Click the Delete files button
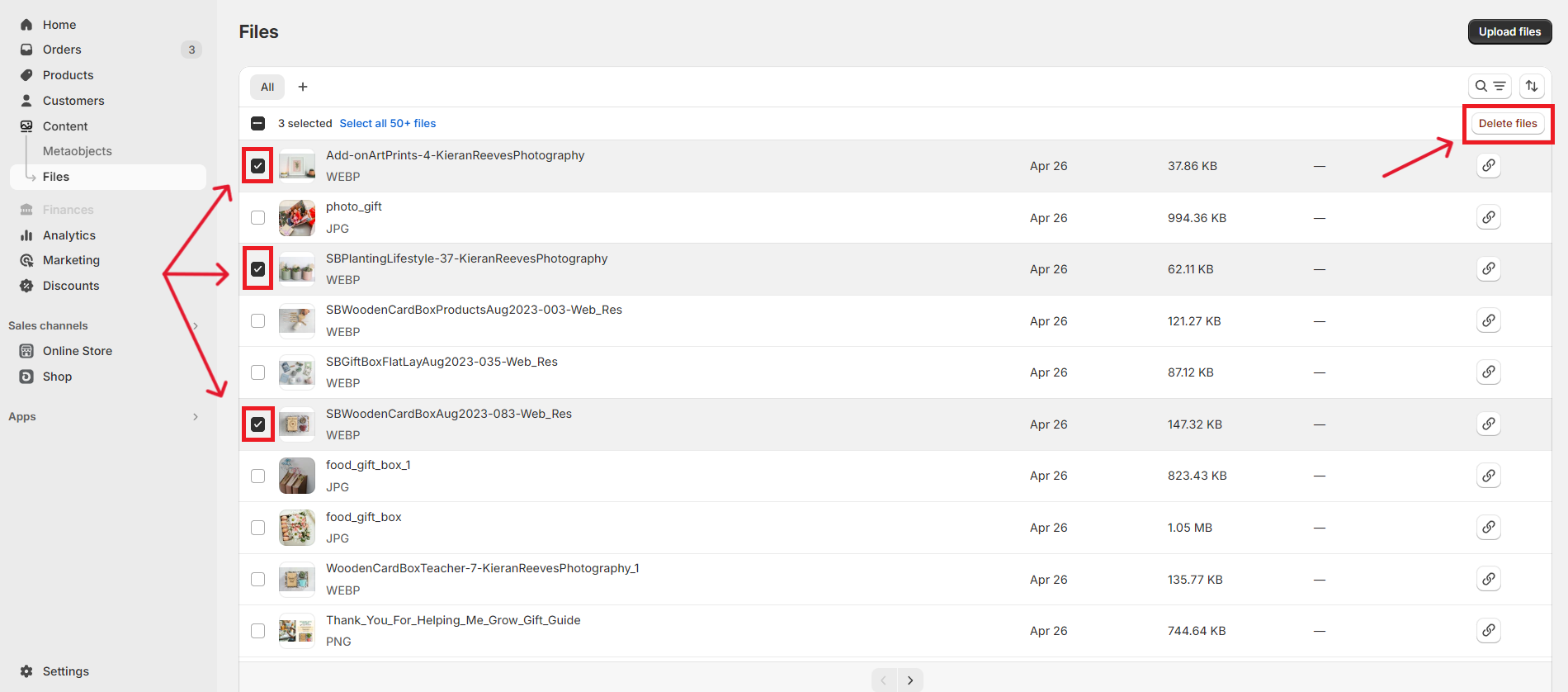This screenshot has width=1568, height=692. click(x=1507, y=123)
